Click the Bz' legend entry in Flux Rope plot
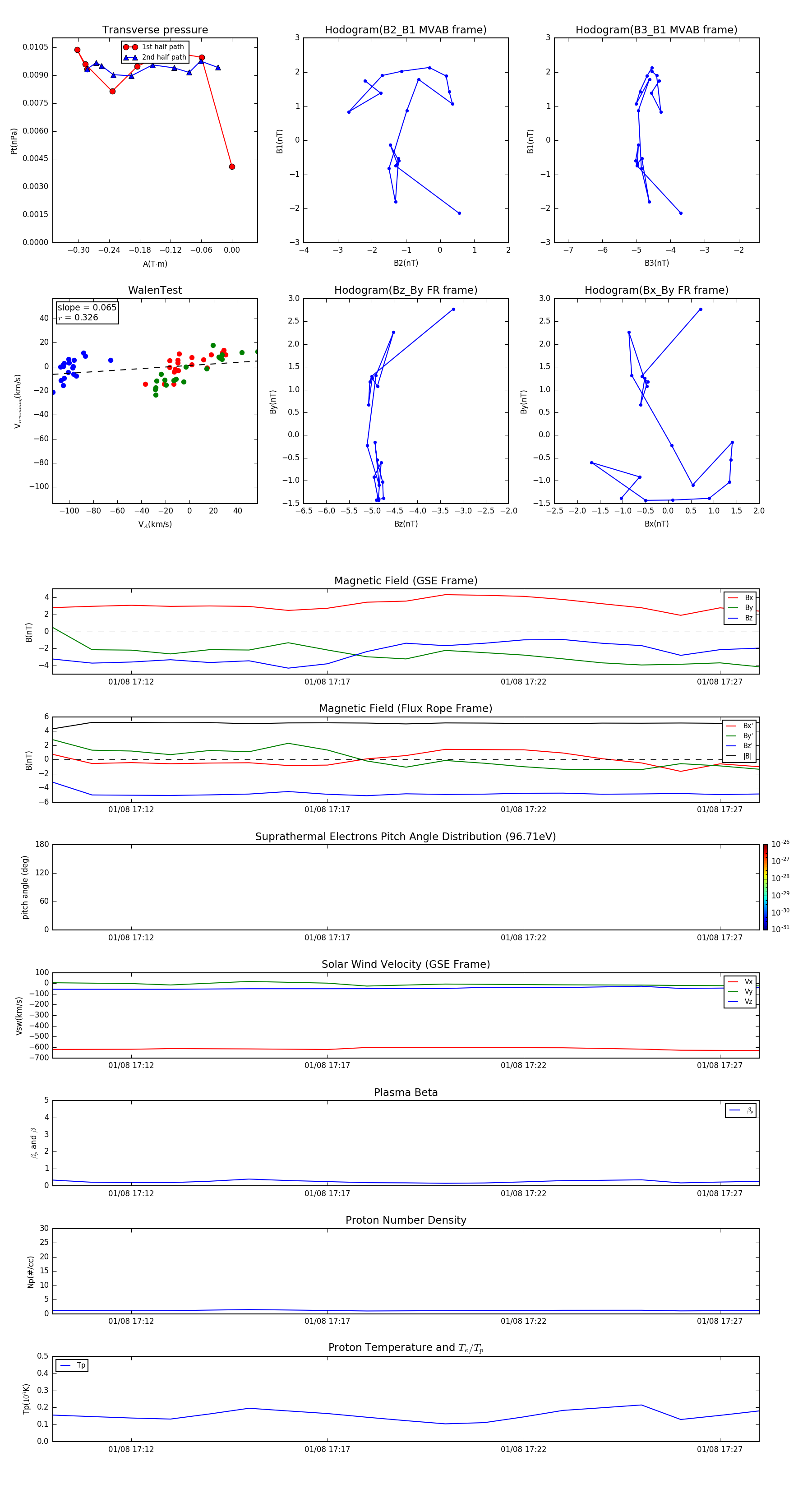The image size is (812, 1489). (740, 746)
